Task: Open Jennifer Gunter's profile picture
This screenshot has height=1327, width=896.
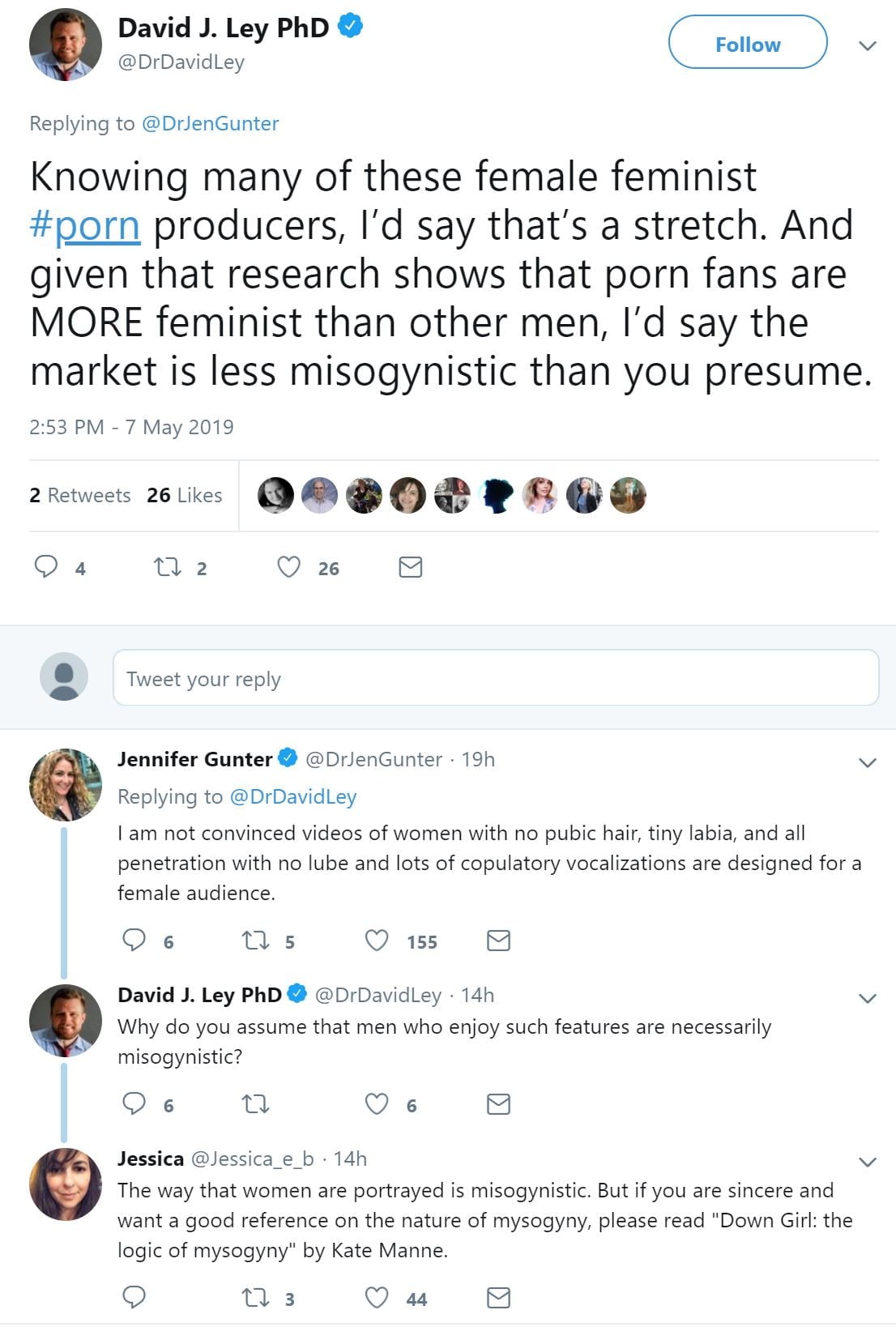Action: point(66,785)
